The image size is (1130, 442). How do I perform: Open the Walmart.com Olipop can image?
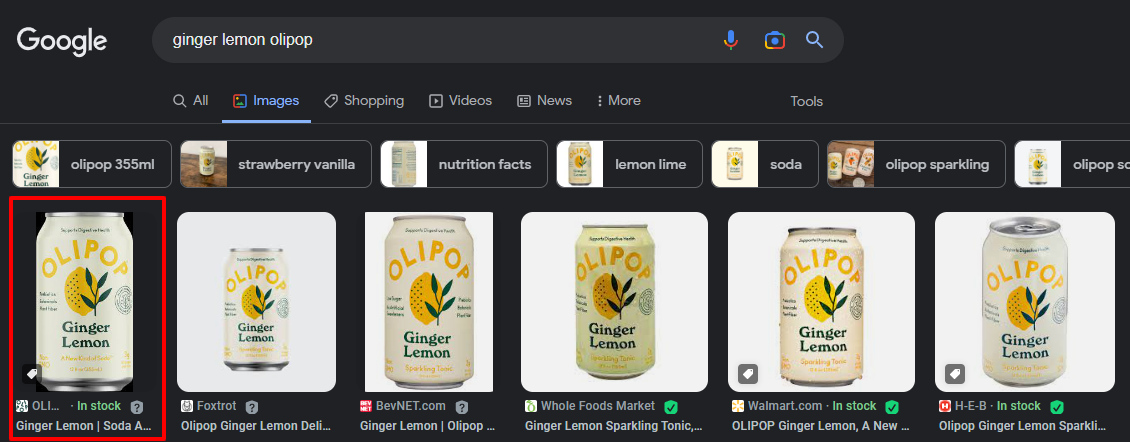[822, 301]
